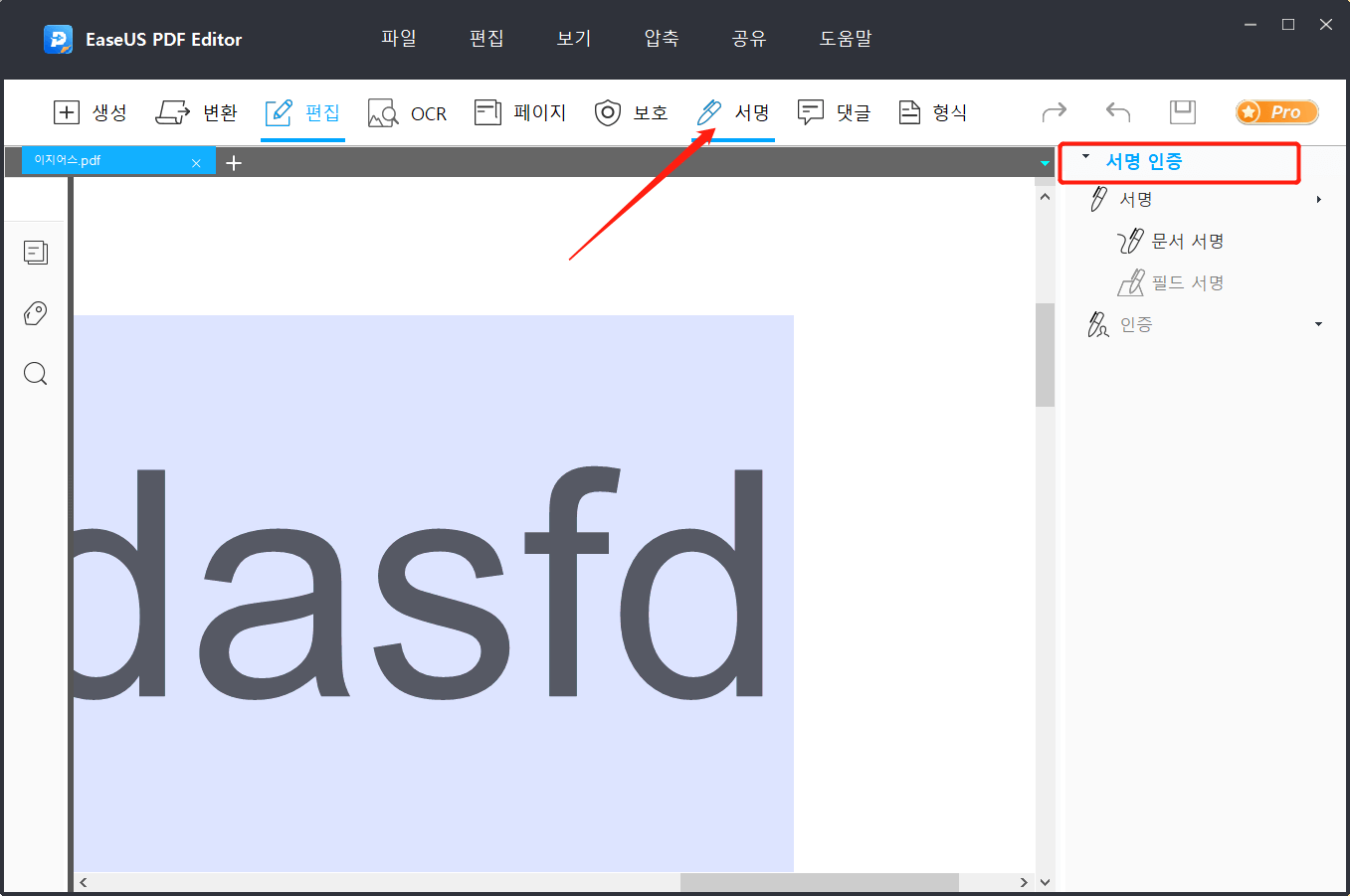
Task: Click the Pro upgrade button
Action: tap(1276, 112)
